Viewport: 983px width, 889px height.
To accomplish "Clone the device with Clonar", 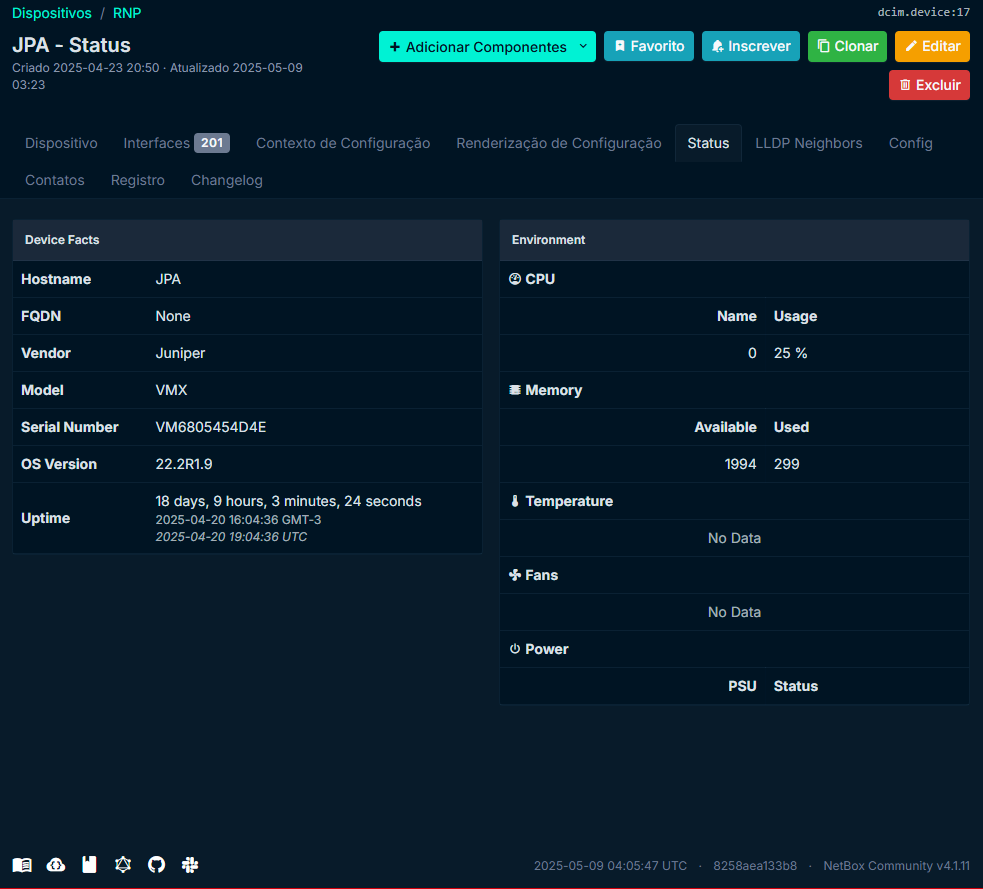I will pos(846,46).
